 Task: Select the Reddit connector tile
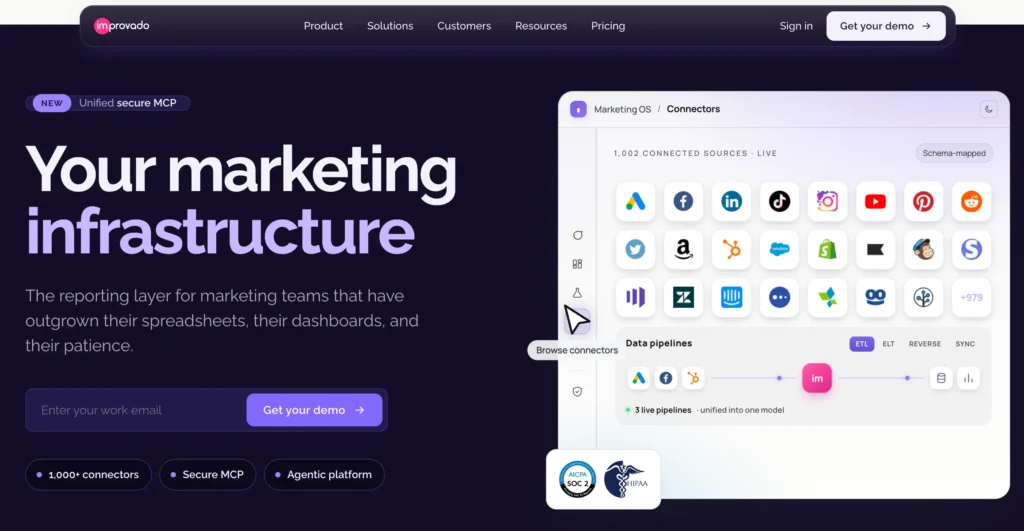(x=971, y=201)
